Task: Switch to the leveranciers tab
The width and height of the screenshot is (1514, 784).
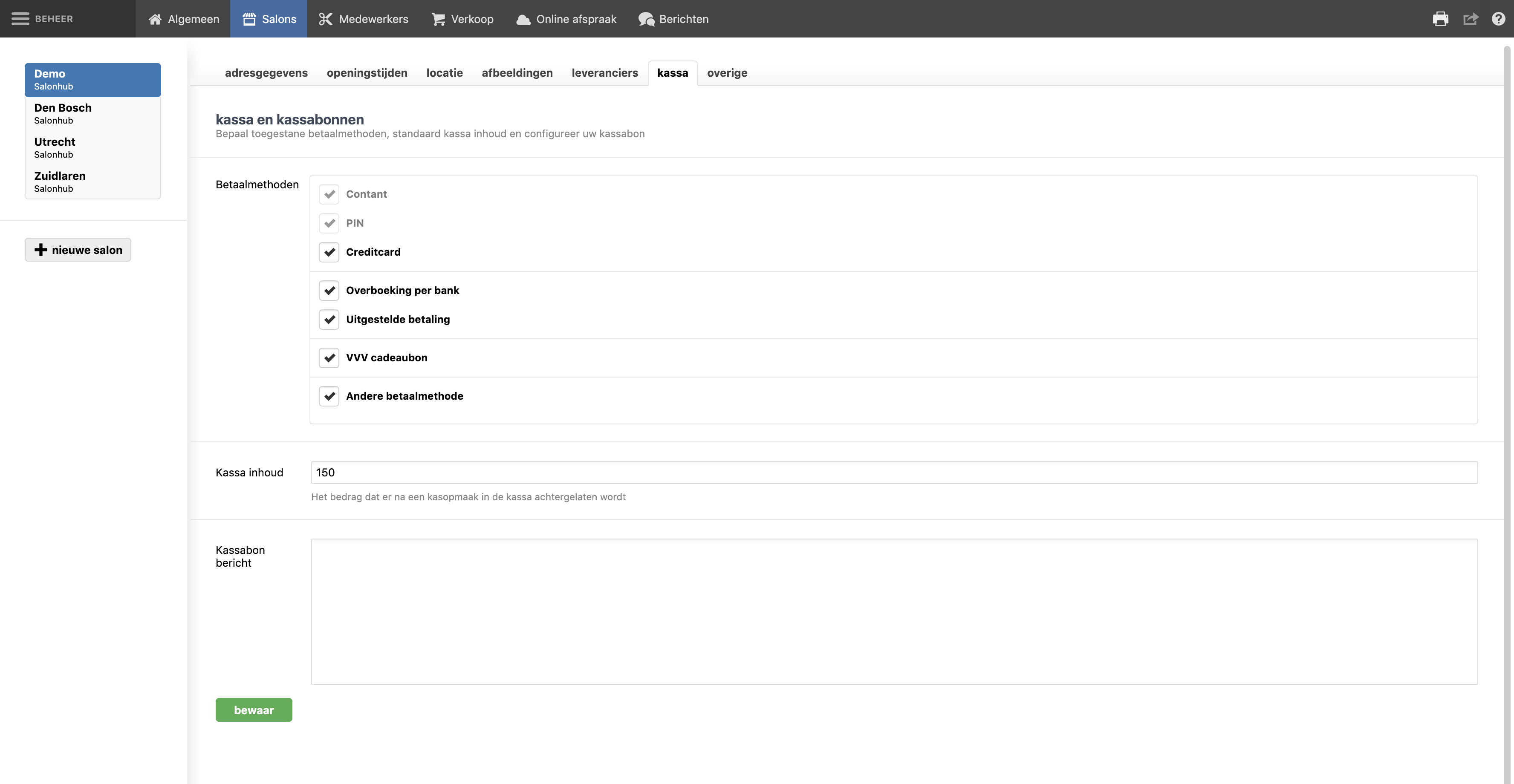Action: click(605, 73)
